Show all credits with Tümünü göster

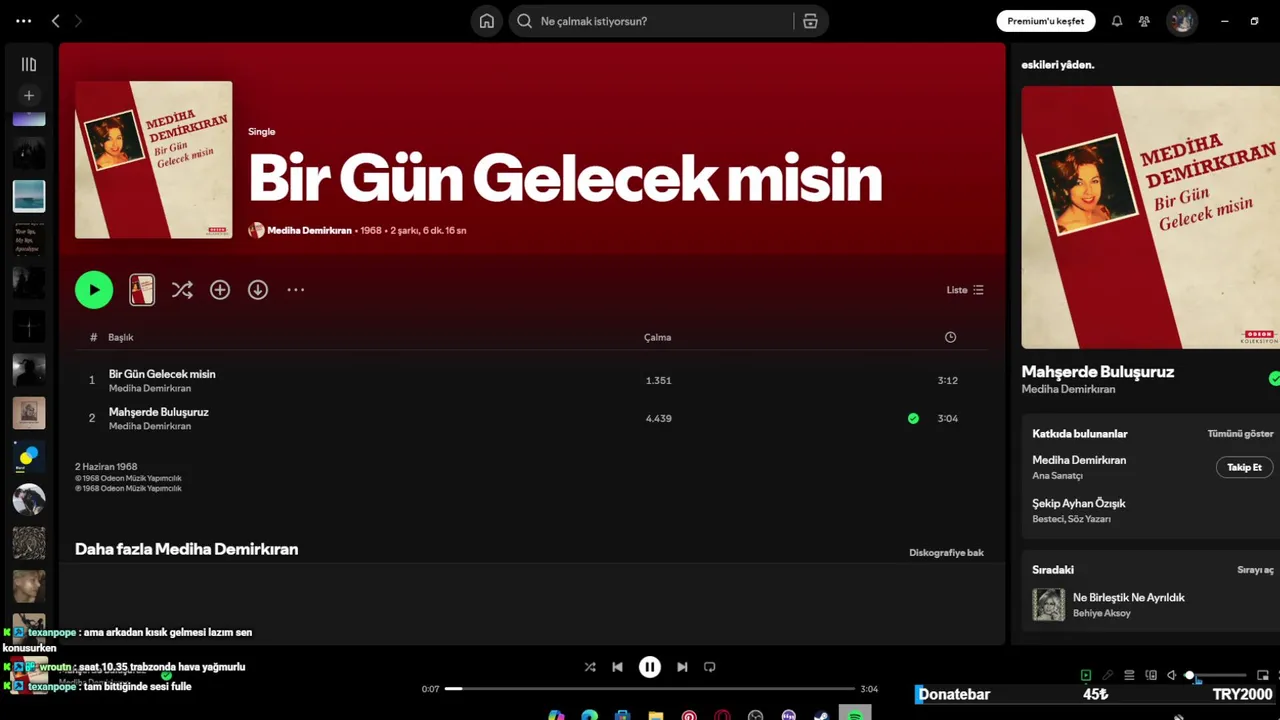click(1240, 434)
